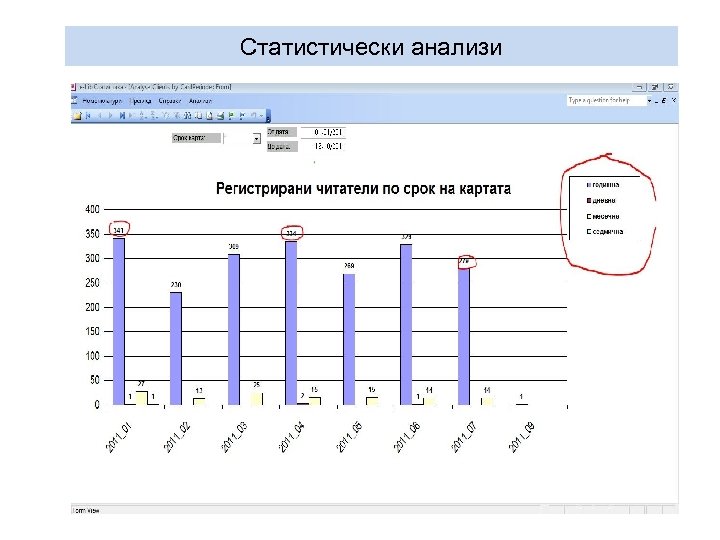The image size is (720, 540).
Task: Click the slide heading Статистически анализи
Action: coord(371,47)
